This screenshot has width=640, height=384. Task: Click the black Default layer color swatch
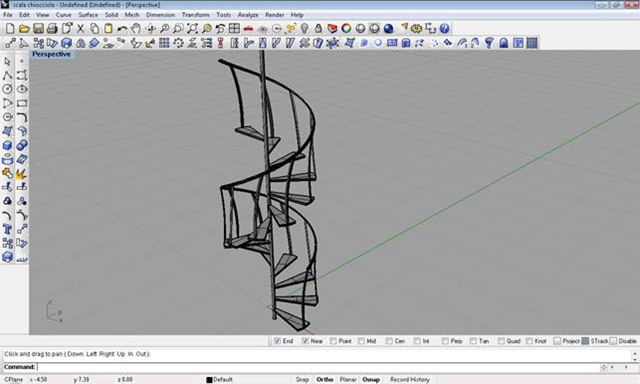(209, 380)
